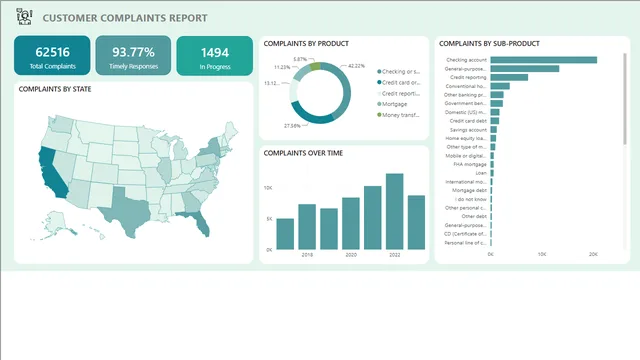The image size is (640, 360).
Task: Click the Government ben... label
Action: (465, 103)
